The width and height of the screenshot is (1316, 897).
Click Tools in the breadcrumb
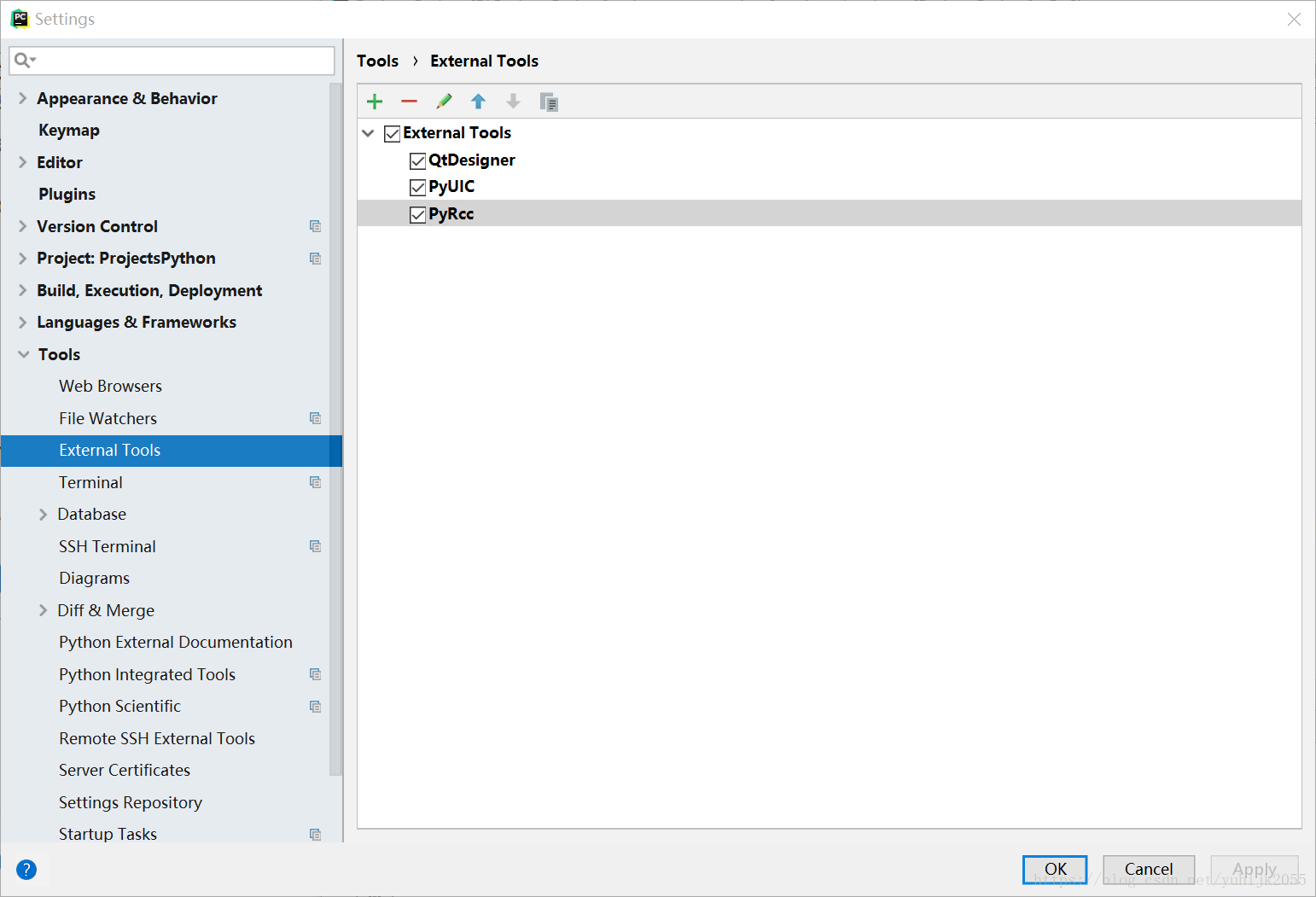click(x=377, y=61)
